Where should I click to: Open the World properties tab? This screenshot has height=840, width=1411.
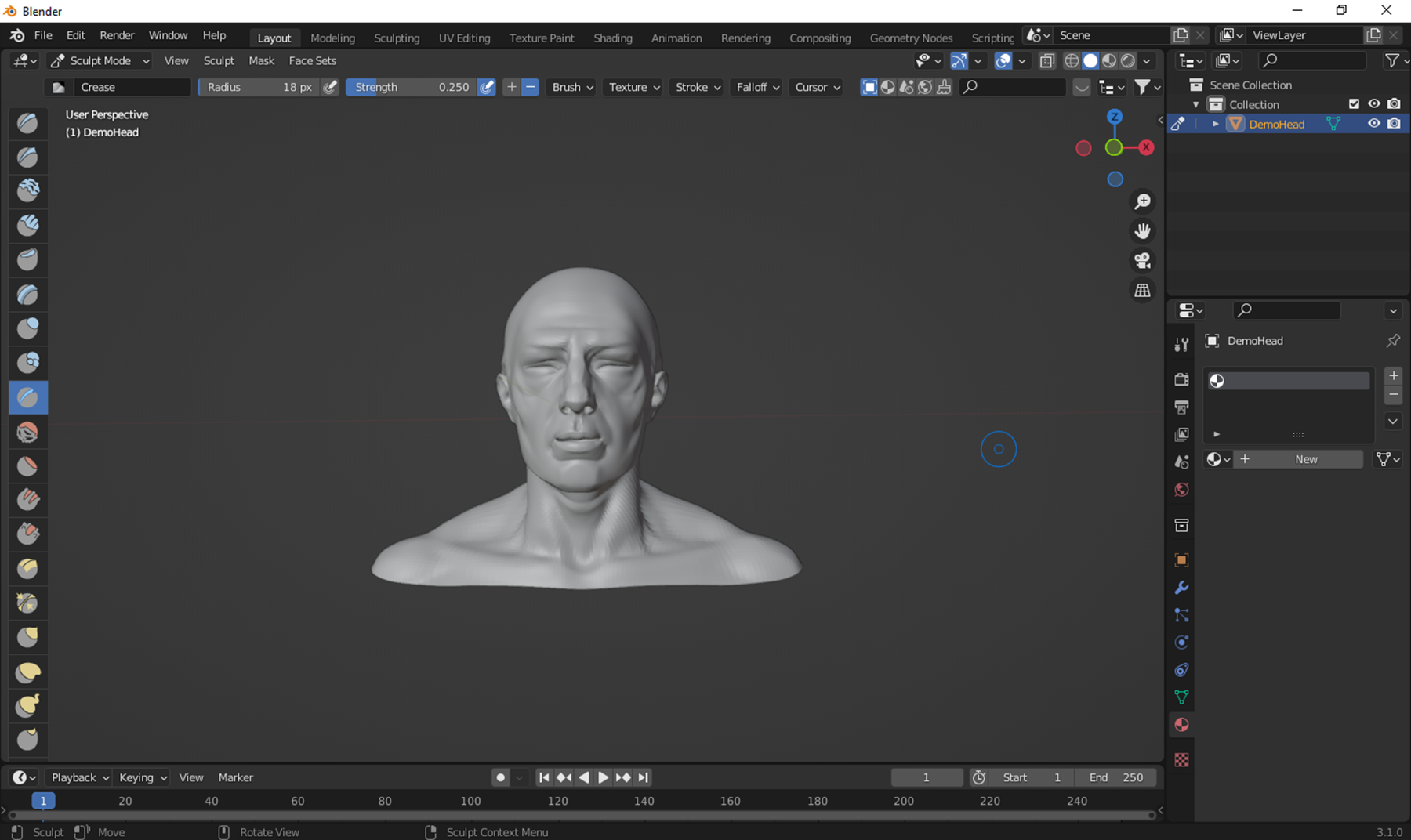tap(1181, 490)
